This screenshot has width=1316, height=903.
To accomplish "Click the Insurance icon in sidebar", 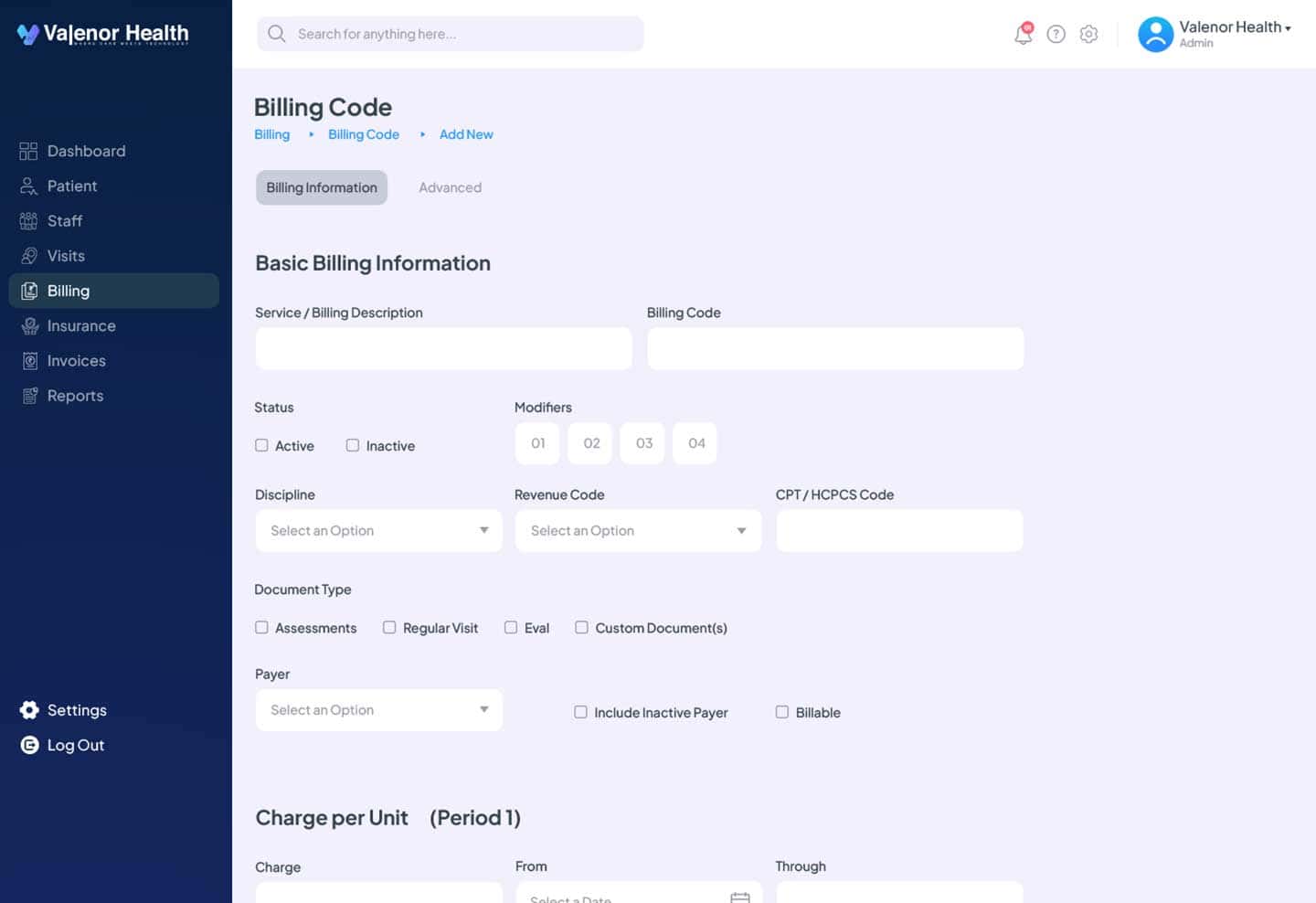I will click(28, 325).
